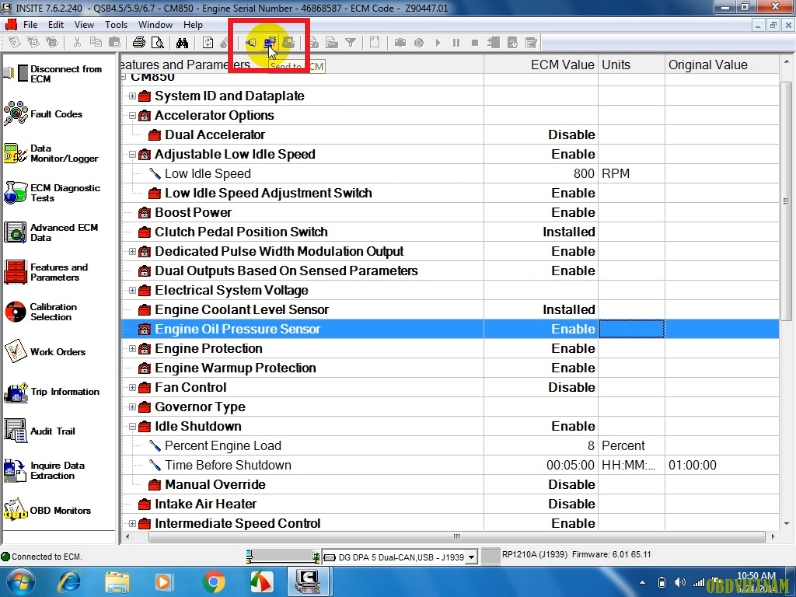Open the File menu
796x597 pixels.
30,24
